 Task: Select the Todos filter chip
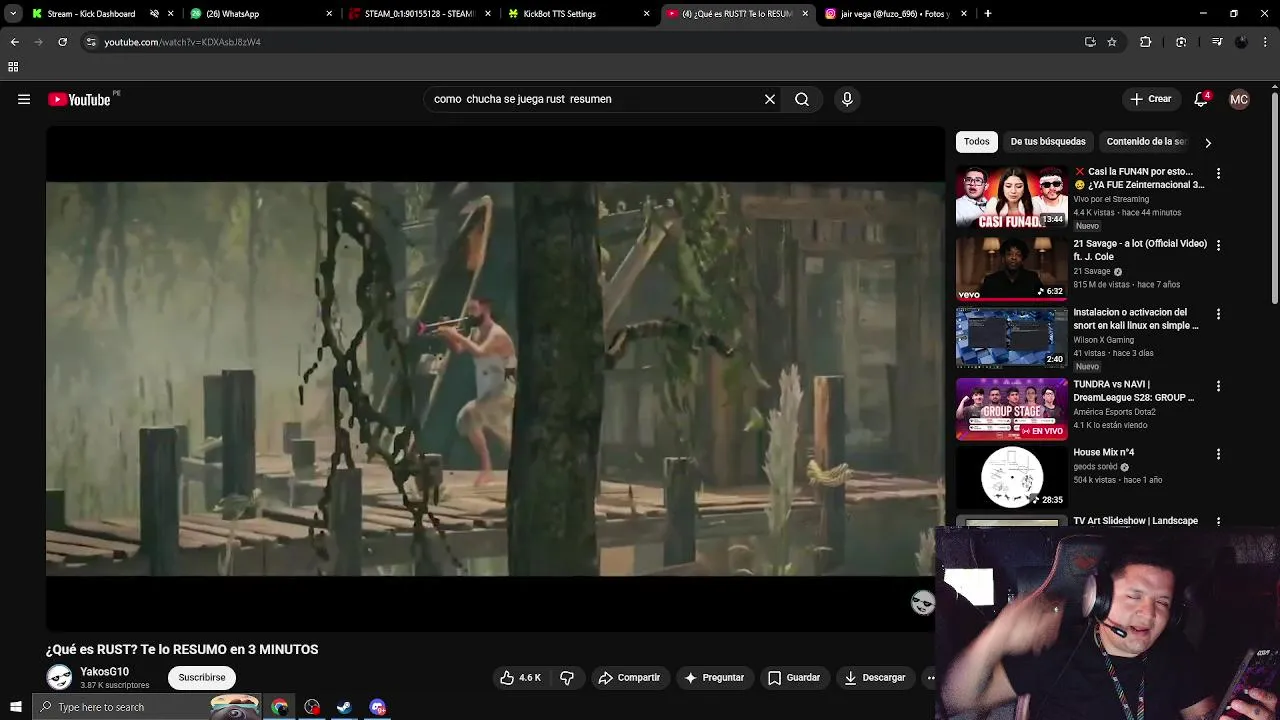point(977,142)
